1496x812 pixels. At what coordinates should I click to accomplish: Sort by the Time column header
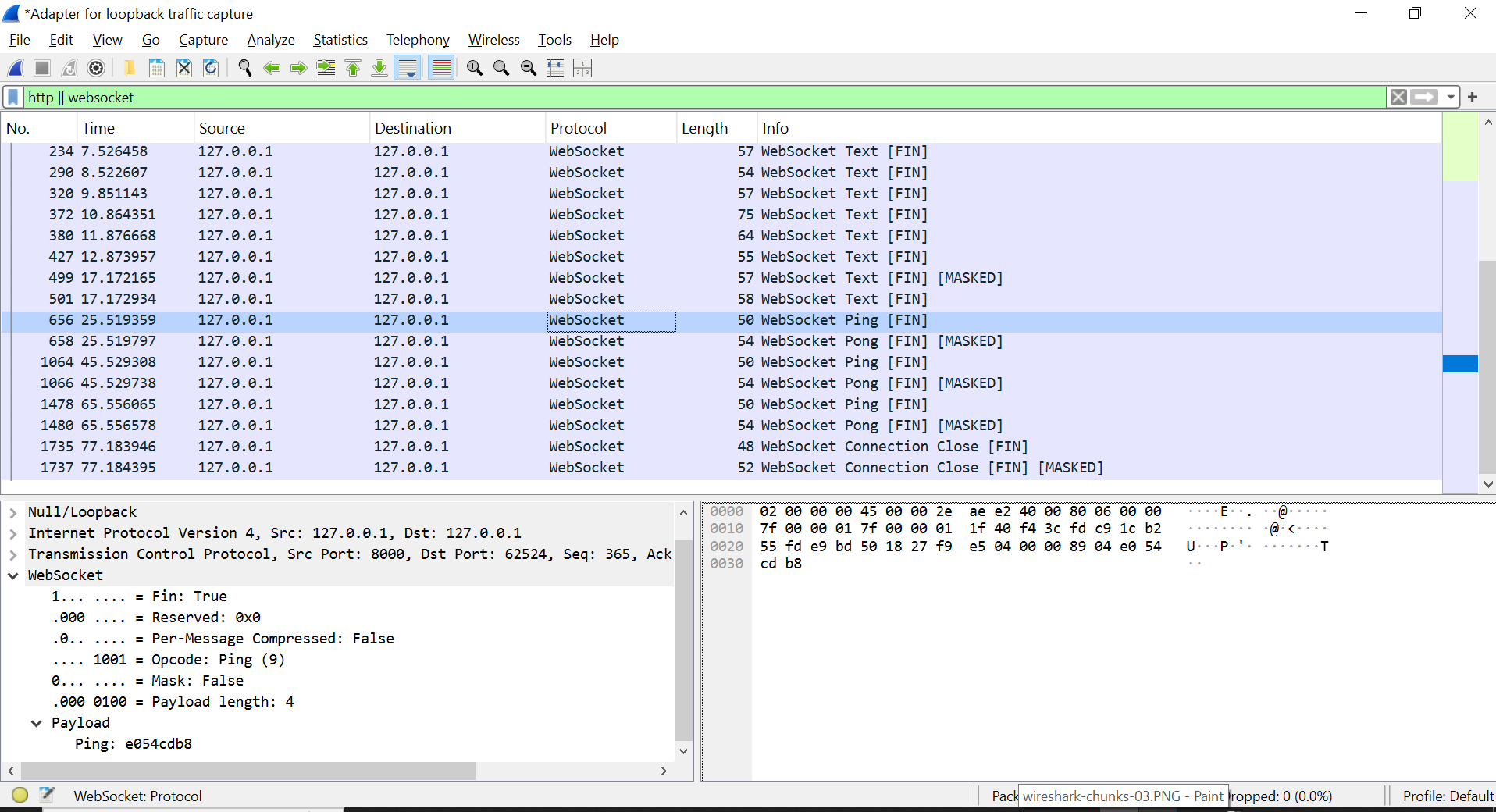coord(134,128)
